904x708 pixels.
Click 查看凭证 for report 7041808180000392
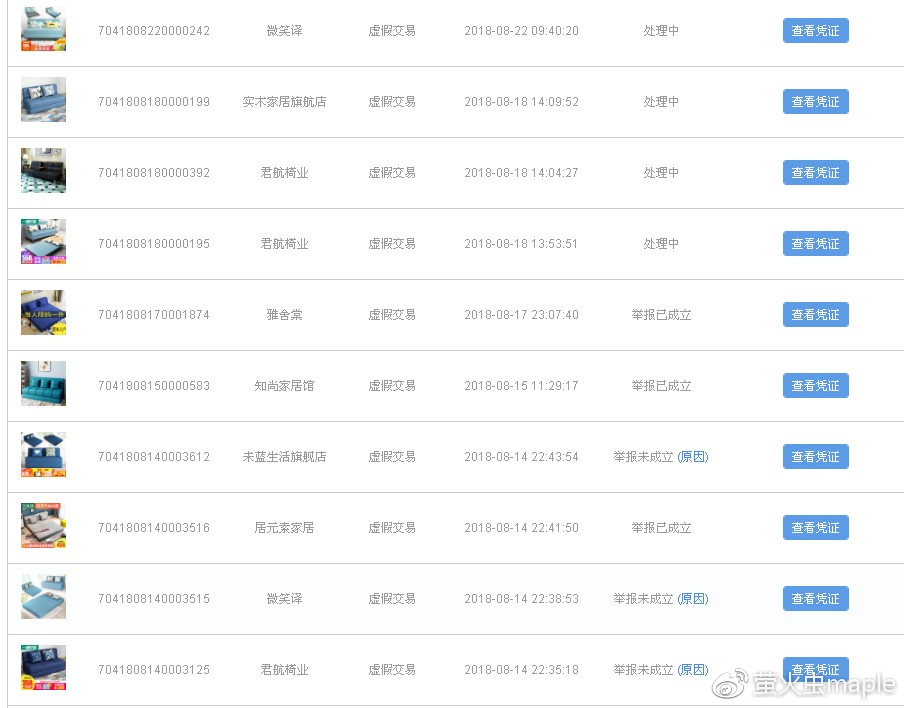(x=815, y=172)
